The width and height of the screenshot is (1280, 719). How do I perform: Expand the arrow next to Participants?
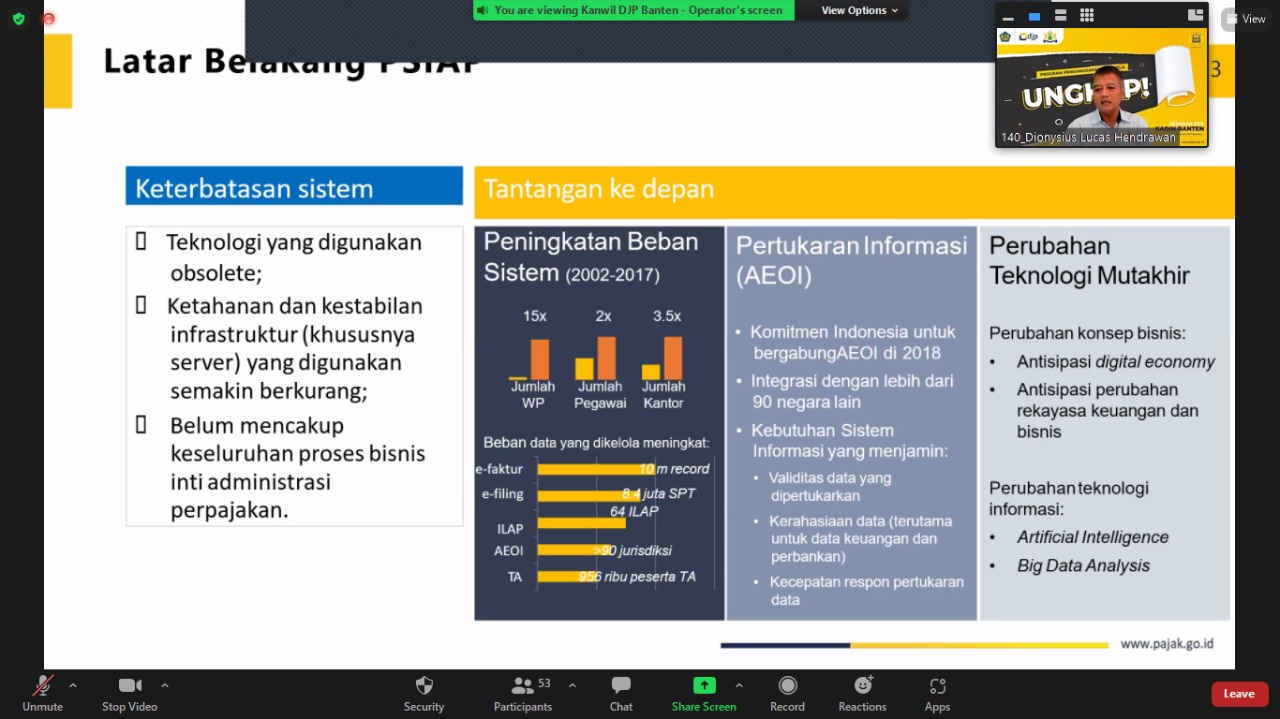[x=572, y=686]
